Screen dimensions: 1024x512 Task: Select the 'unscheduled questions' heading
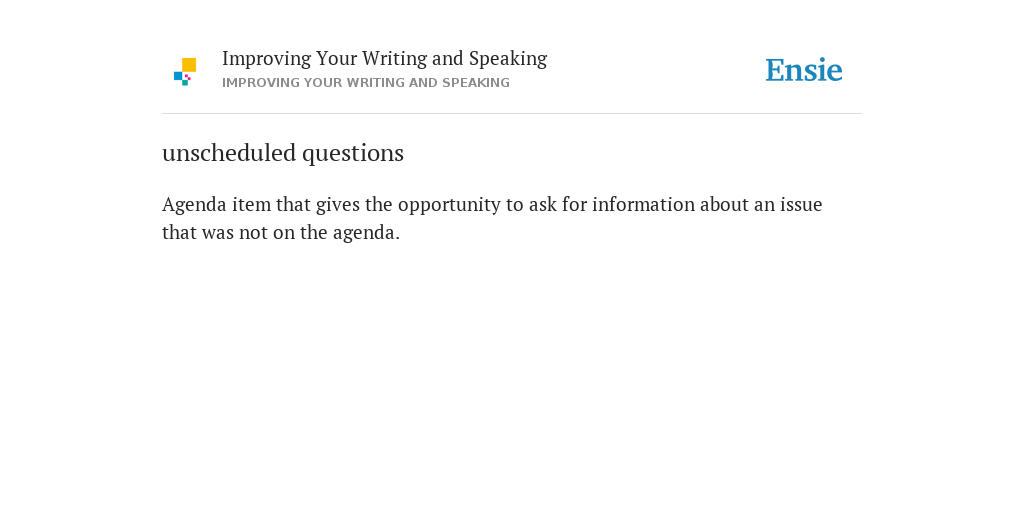pyautogui.click(x=283, y=153)
